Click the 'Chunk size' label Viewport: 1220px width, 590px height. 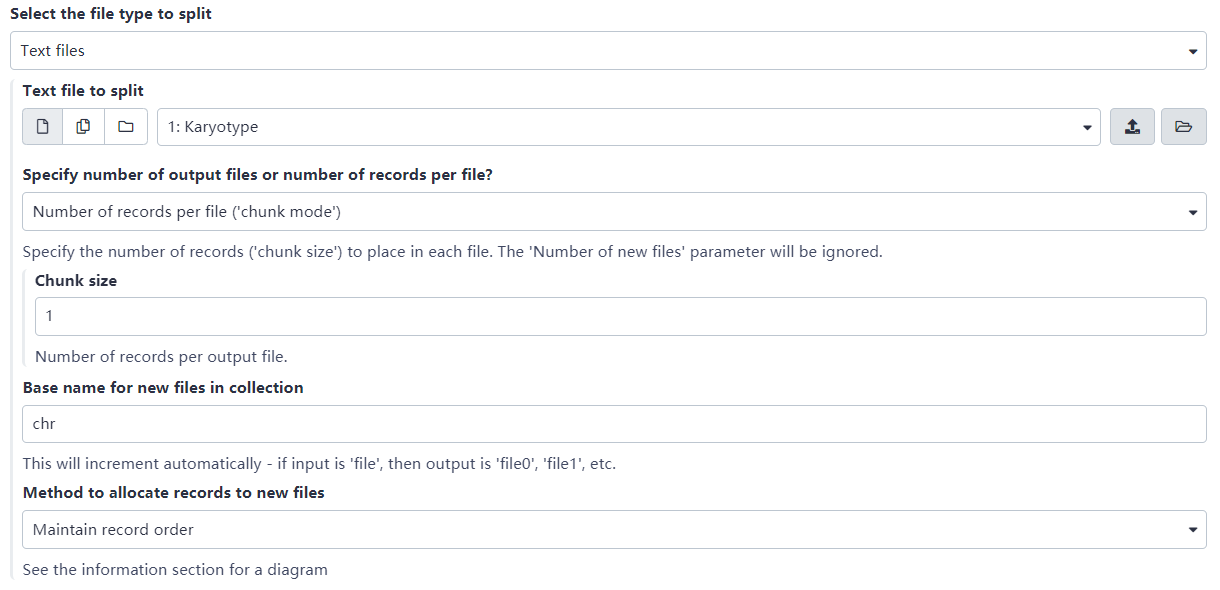pyautogui.click(x=76, y=281)
